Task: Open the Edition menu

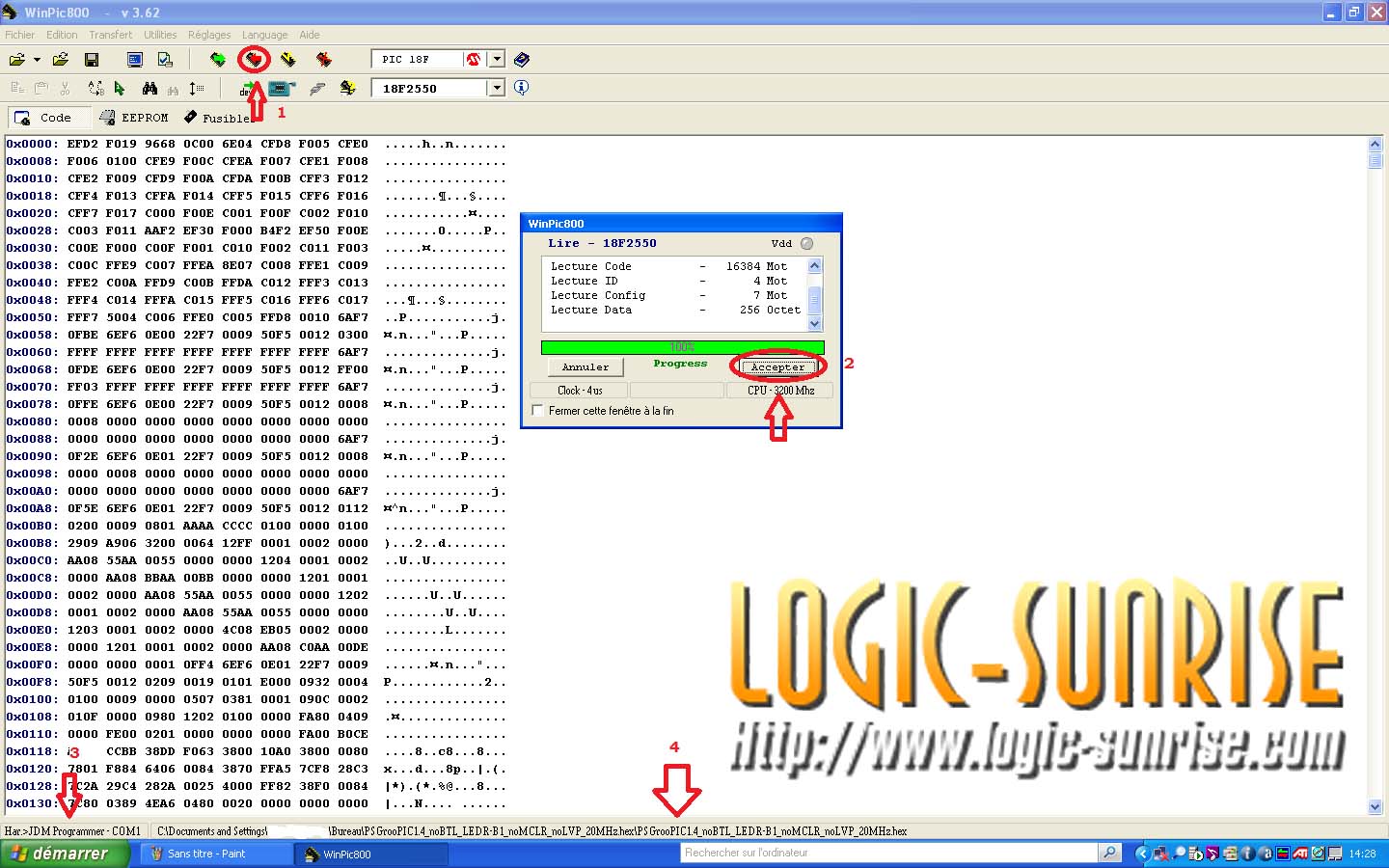Action: tap(62, 35)
